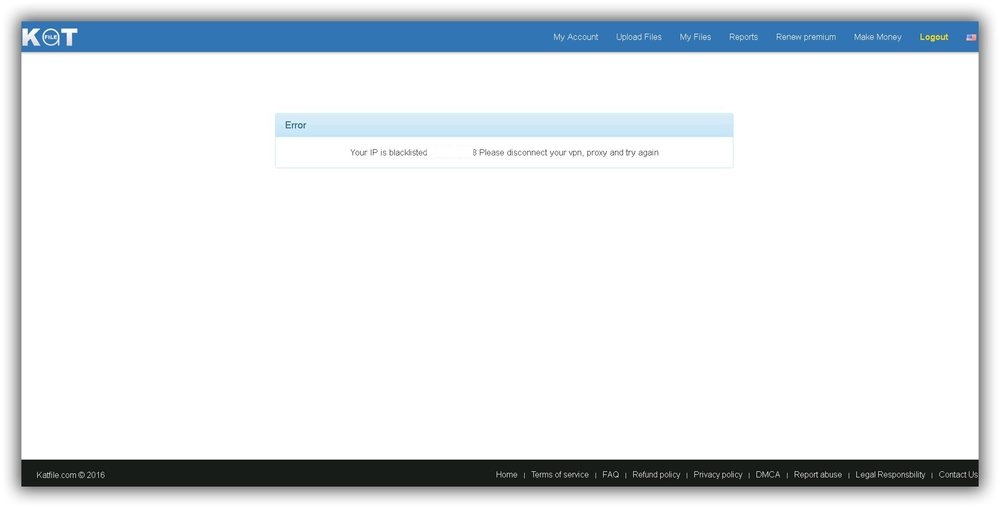Image resolution: width=1000 pixels, height=508 pixels.
Task: Select Renew premium in navbar
Action: [x=805, y=37]
